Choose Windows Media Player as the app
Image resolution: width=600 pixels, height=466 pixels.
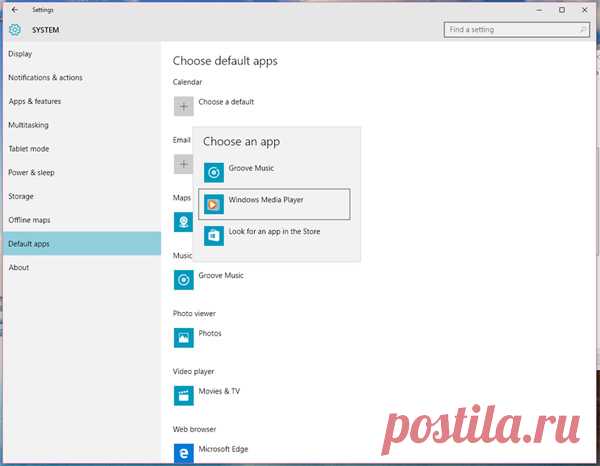[x=274, y=204]
